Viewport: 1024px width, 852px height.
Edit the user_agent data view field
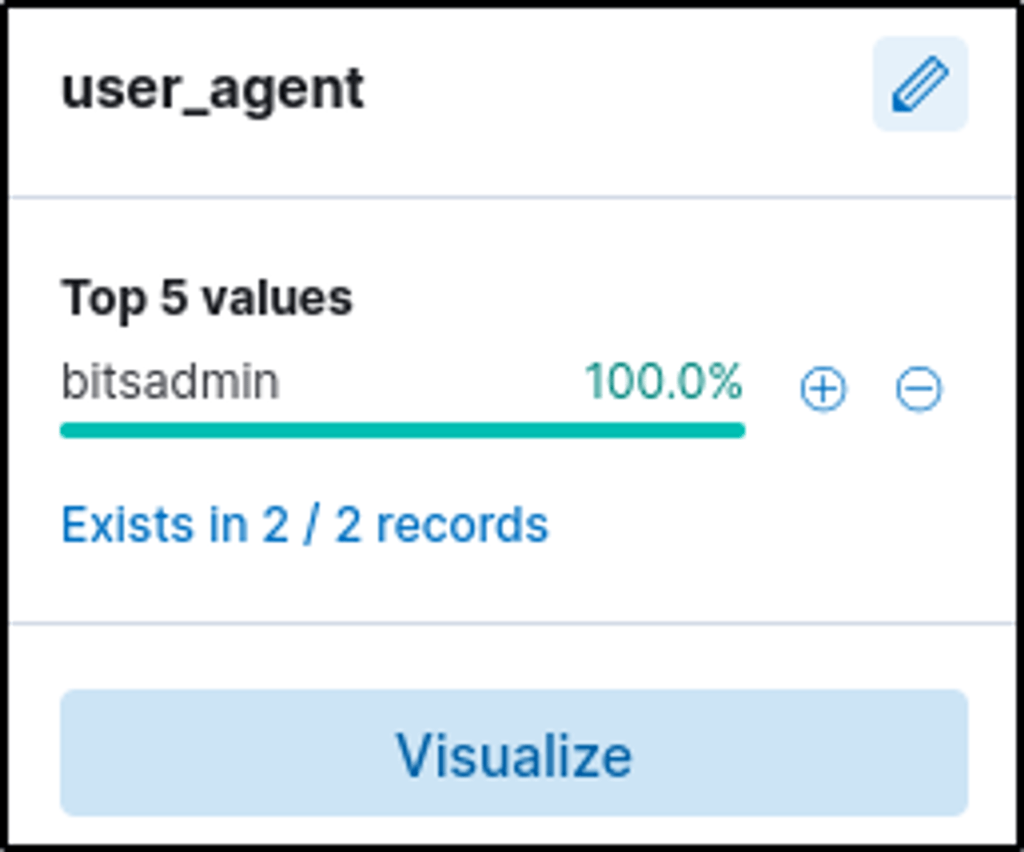click(x=920, y=84)
